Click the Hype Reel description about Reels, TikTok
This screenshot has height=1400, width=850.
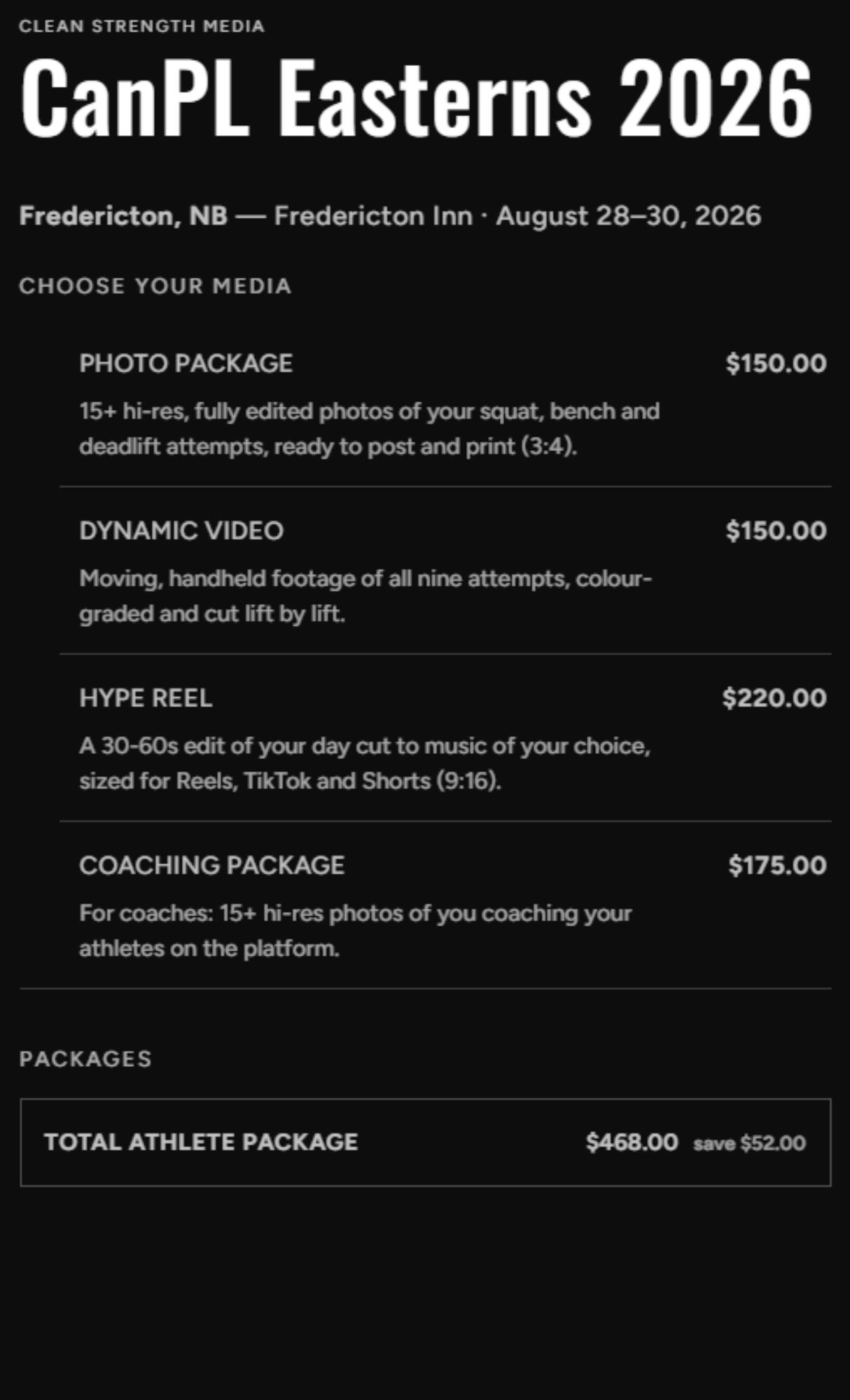point(365,763)
